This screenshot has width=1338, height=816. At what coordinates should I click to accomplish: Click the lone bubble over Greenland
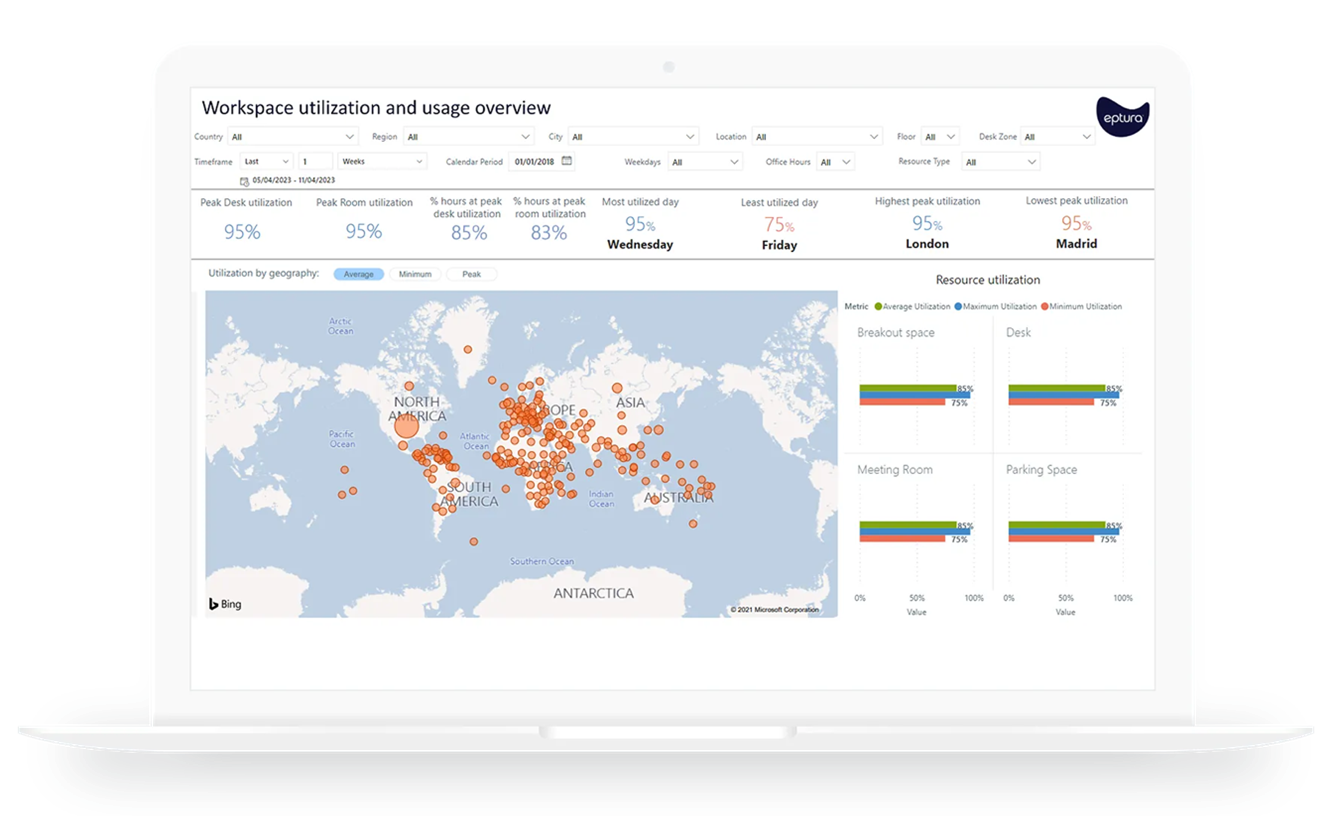467,350
